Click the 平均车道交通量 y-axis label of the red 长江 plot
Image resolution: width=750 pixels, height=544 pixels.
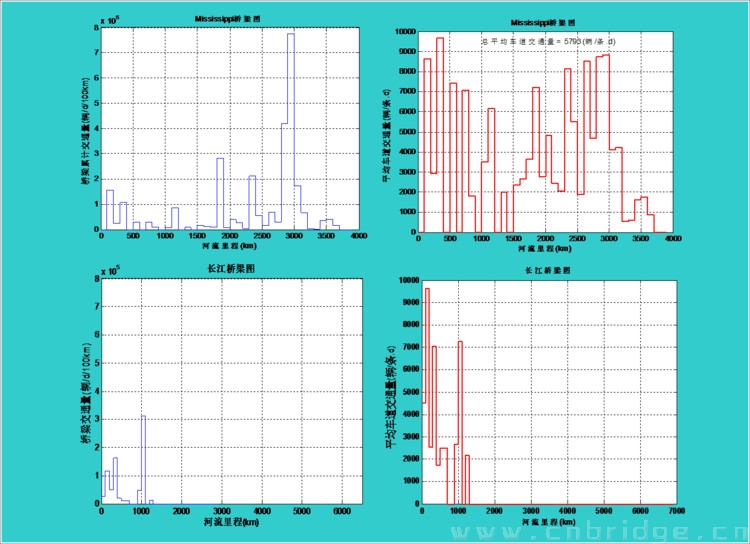[x=391, y=397]
